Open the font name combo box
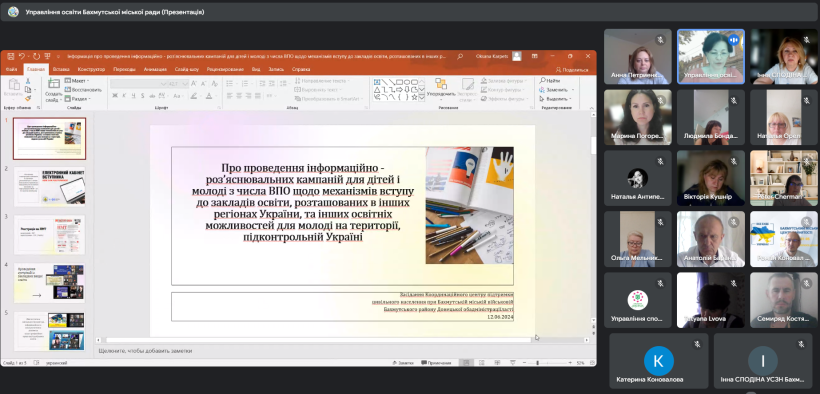 (139, 83)
